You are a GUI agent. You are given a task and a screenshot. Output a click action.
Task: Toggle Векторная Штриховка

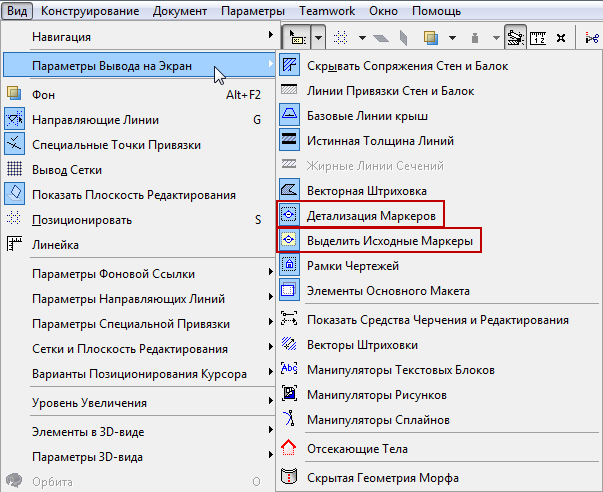(438, 191)
